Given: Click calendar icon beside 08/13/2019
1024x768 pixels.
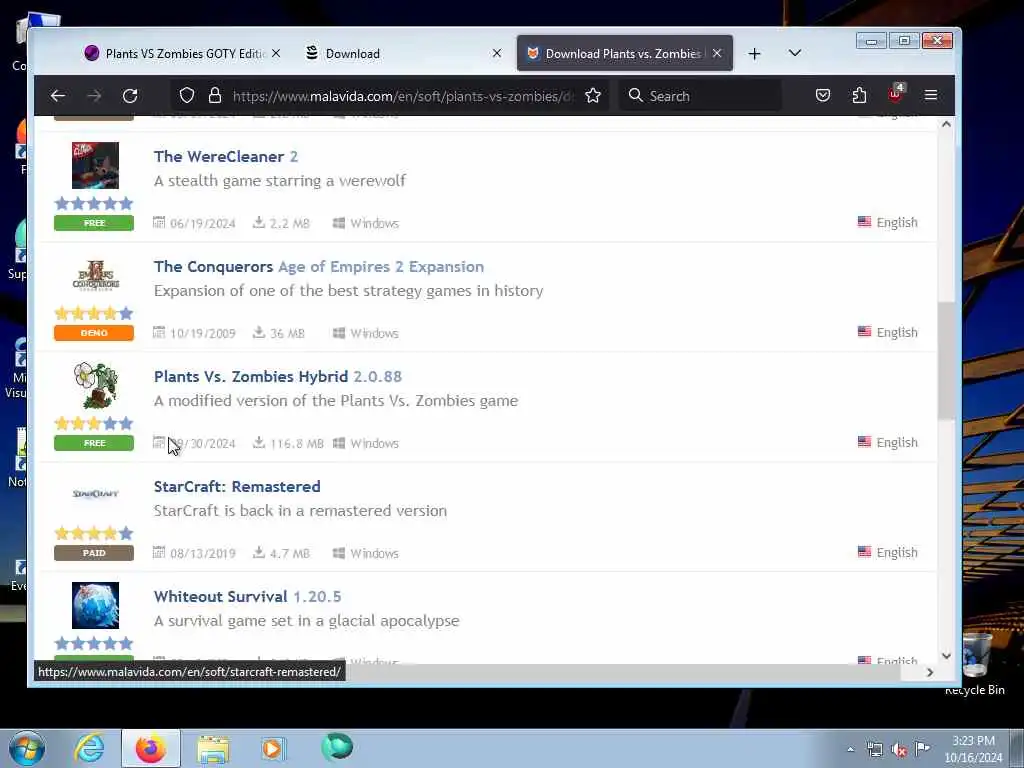Looking at the screenshot, I should pos(159,552).
